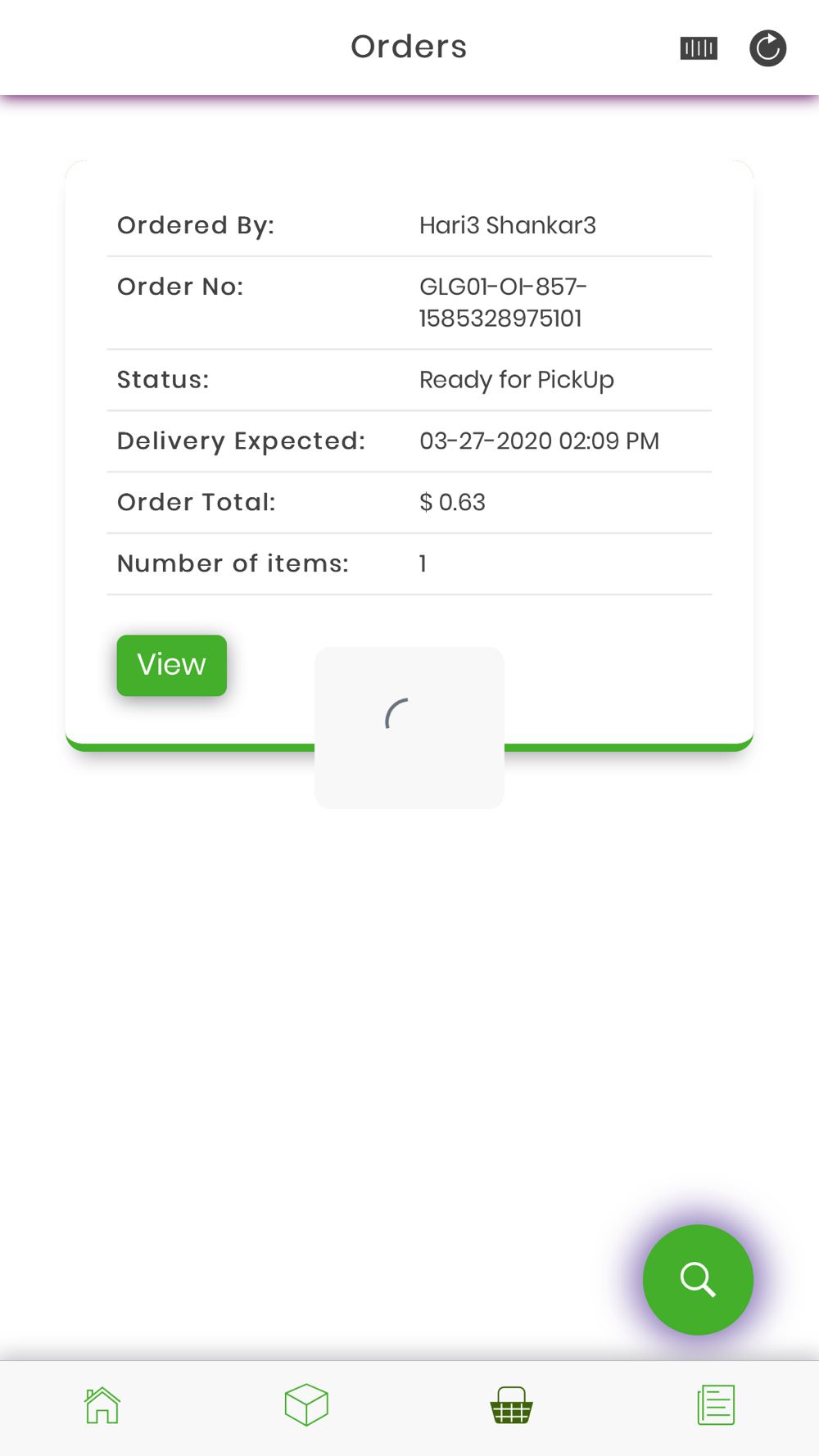Screen dimensions: 819x1456
Task: Go to Home tab in bottom bar
Action: pos(102,1405)
